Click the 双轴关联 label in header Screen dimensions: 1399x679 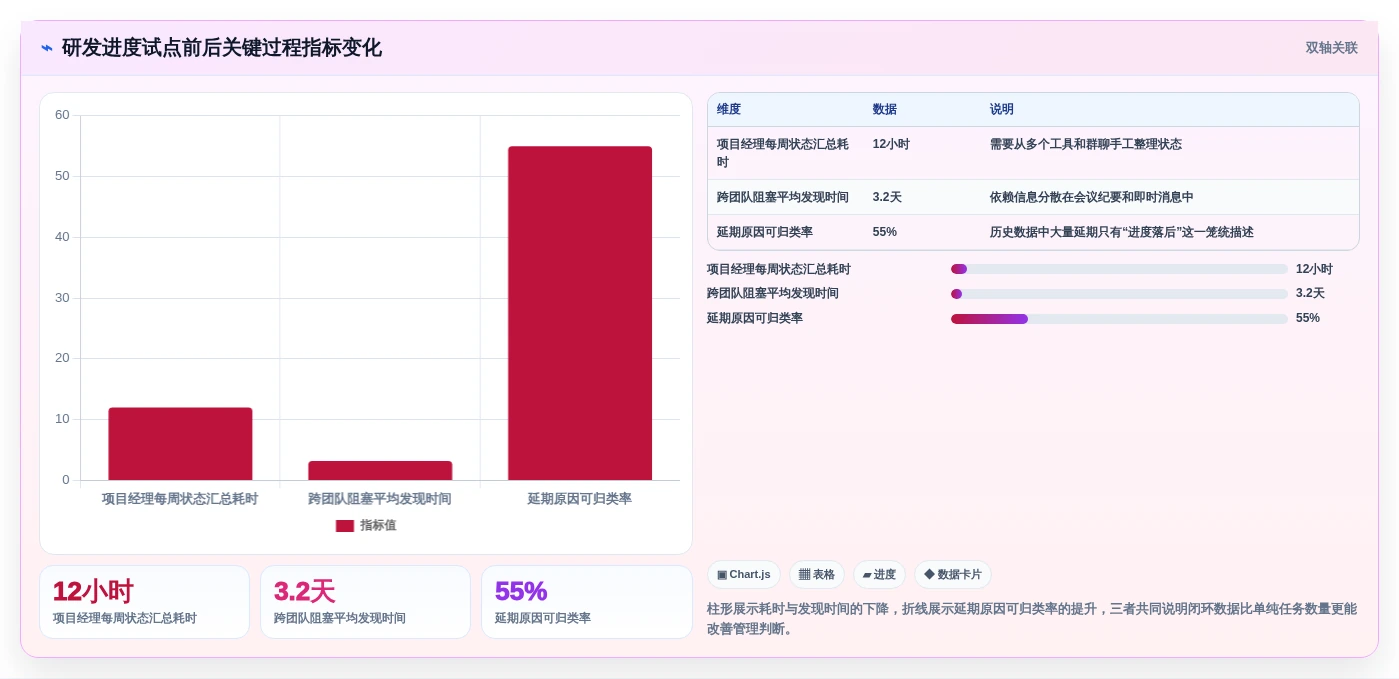(x=1331, y=48)
